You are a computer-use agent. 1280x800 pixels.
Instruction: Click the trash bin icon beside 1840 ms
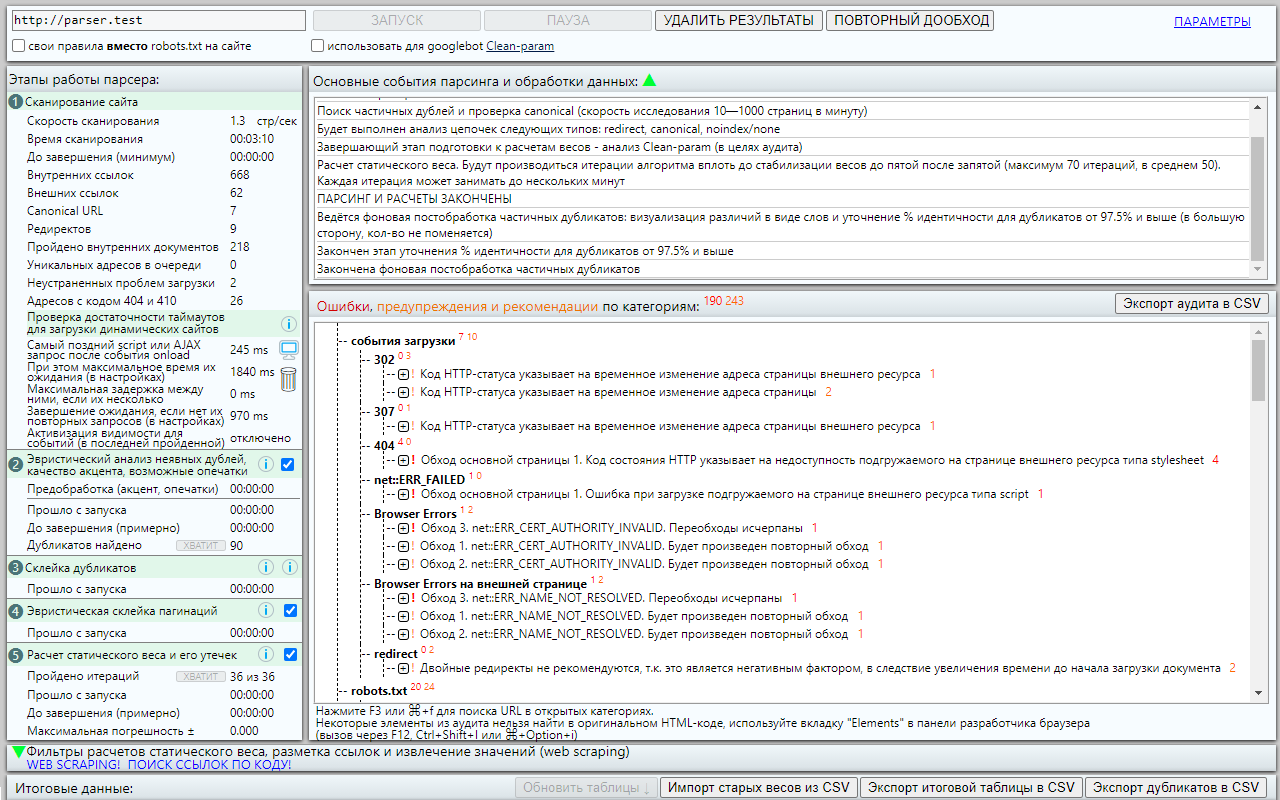(288, 378)
